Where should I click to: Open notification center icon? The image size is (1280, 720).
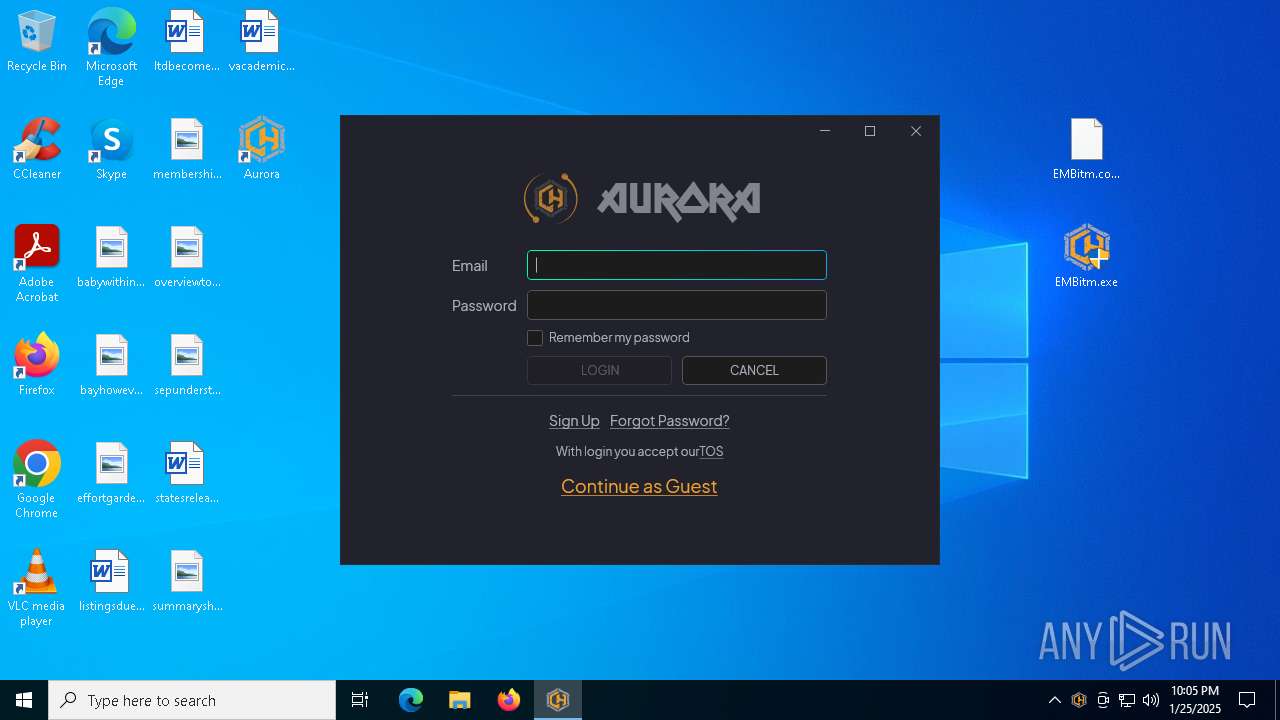point(1247,700)
